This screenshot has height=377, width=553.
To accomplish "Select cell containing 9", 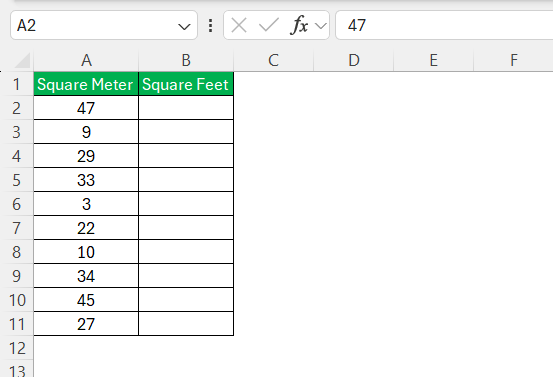I will point(86,132).
